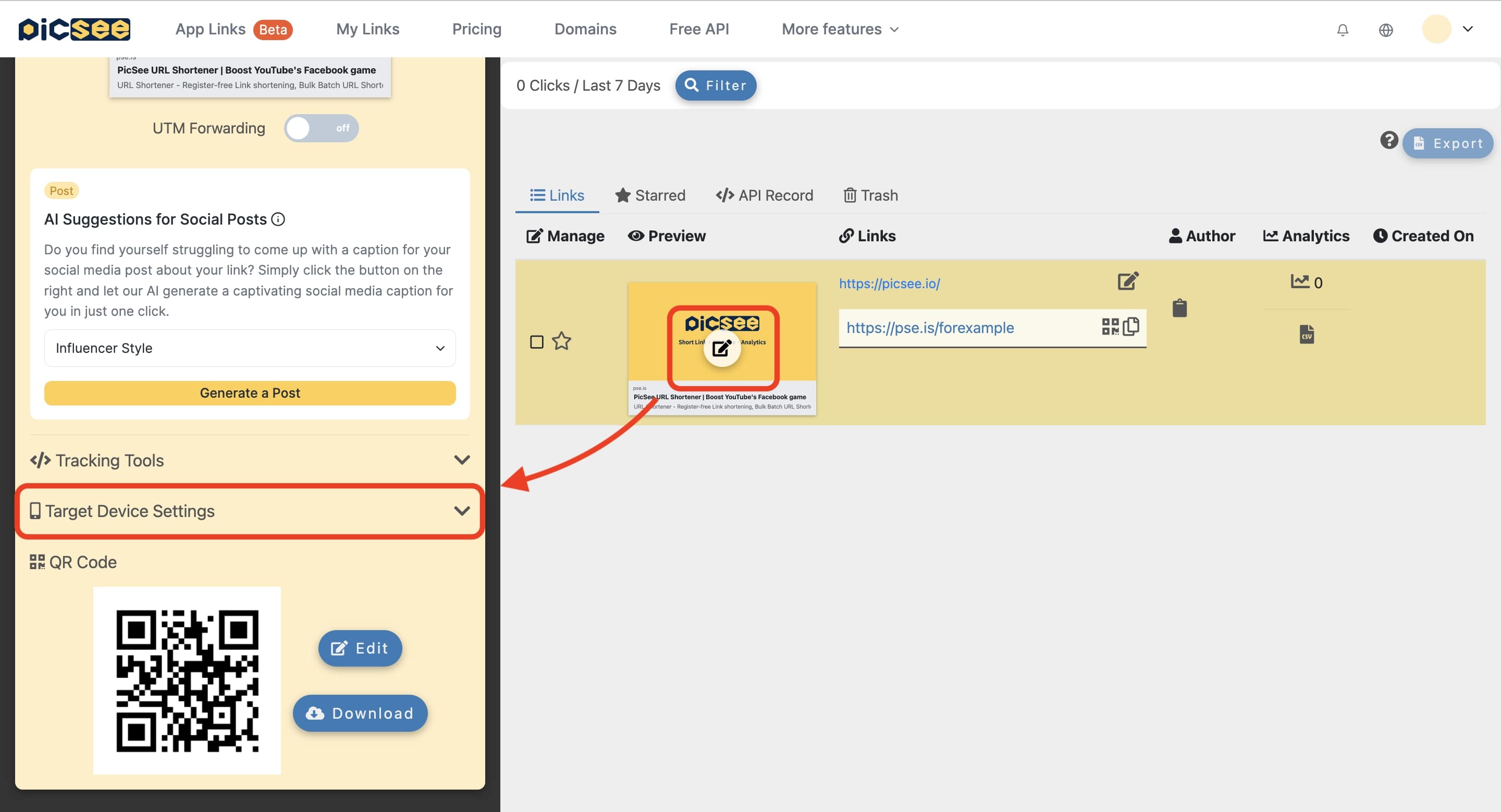Switch to the API Record tab
Image resolution: width=1501 pixels, height=812 pixels.
(765, 195)
